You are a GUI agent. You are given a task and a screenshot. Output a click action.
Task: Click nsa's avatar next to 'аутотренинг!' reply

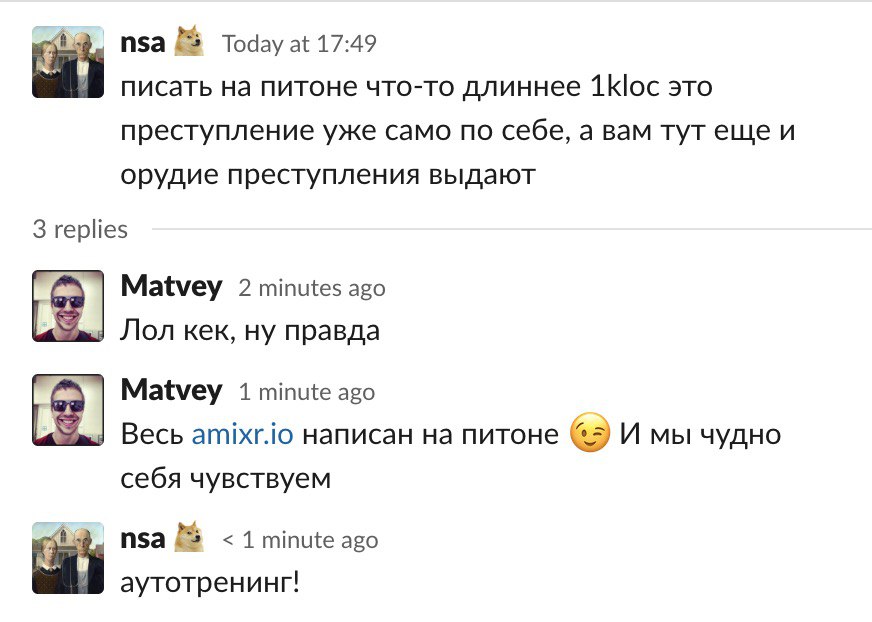pos(68,557)
